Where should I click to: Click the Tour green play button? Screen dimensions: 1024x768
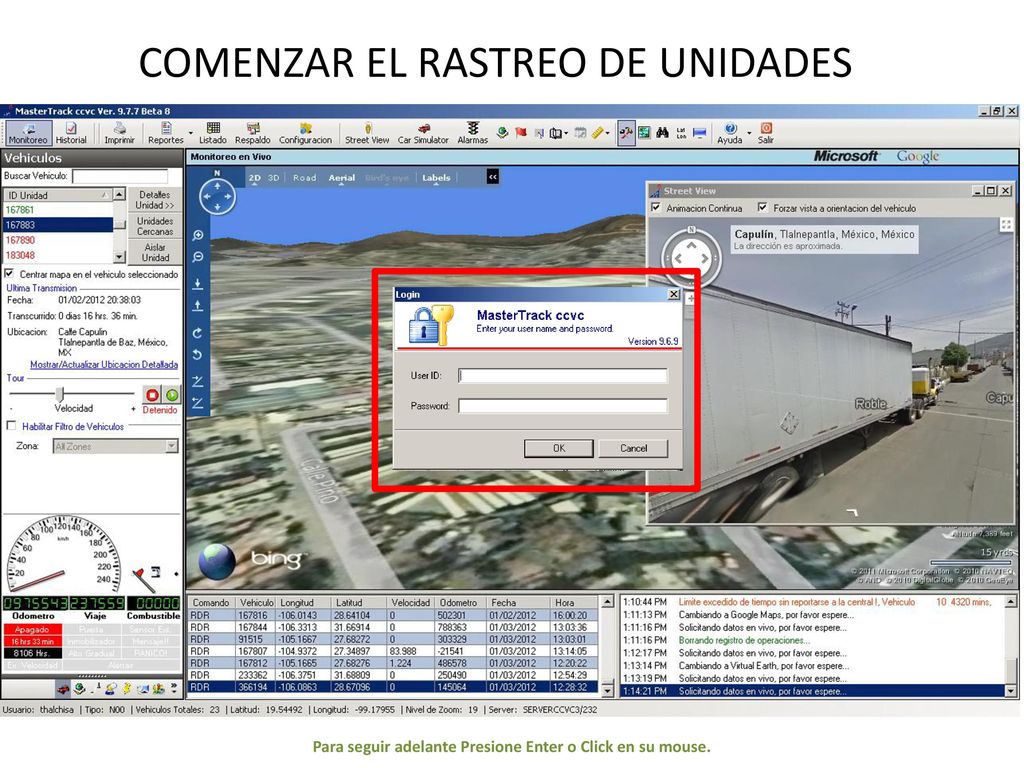[171, 394]
